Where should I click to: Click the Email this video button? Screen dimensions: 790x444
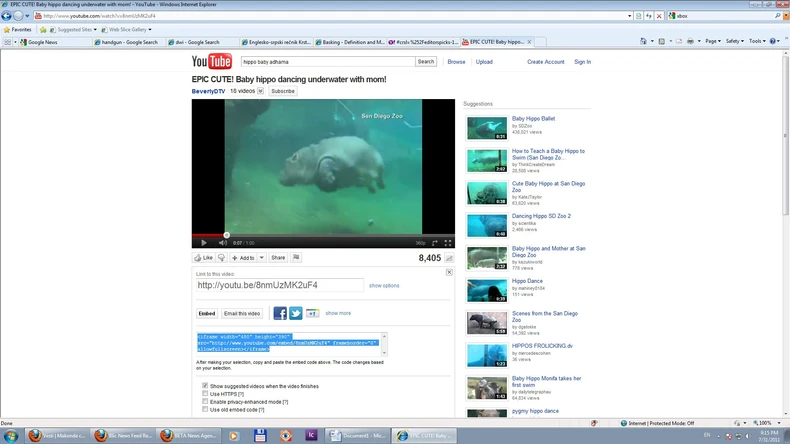coord(242,313)
